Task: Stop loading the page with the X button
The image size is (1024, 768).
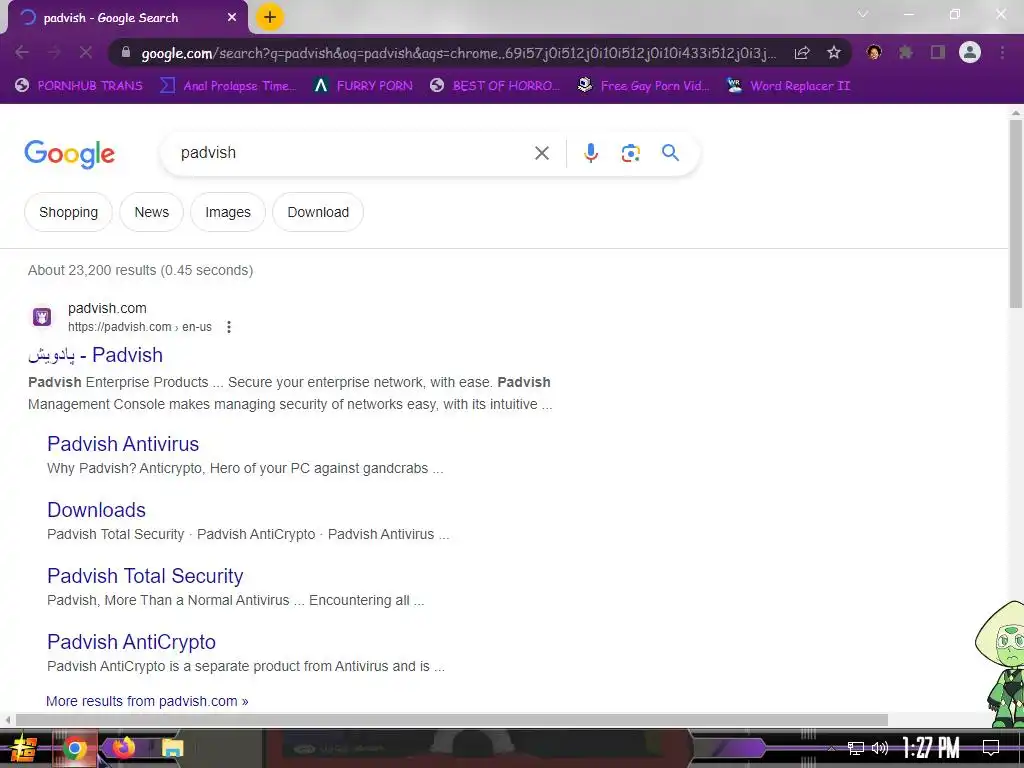Action: point(86,52)
